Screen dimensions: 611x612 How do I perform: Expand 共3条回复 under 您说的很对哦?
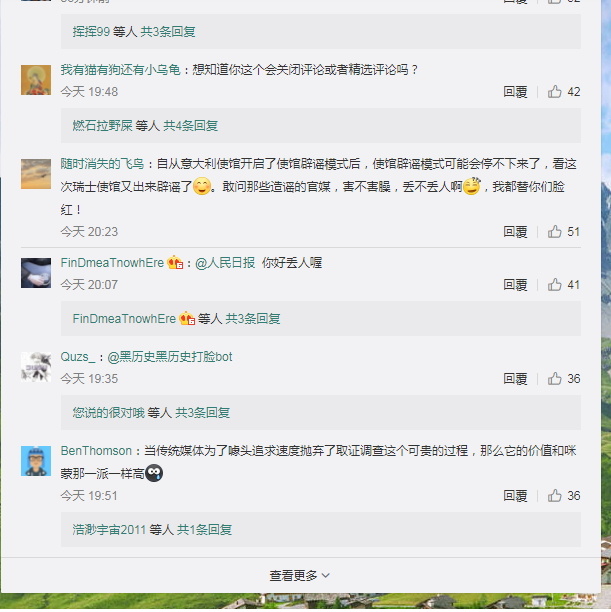coord(203,413)
